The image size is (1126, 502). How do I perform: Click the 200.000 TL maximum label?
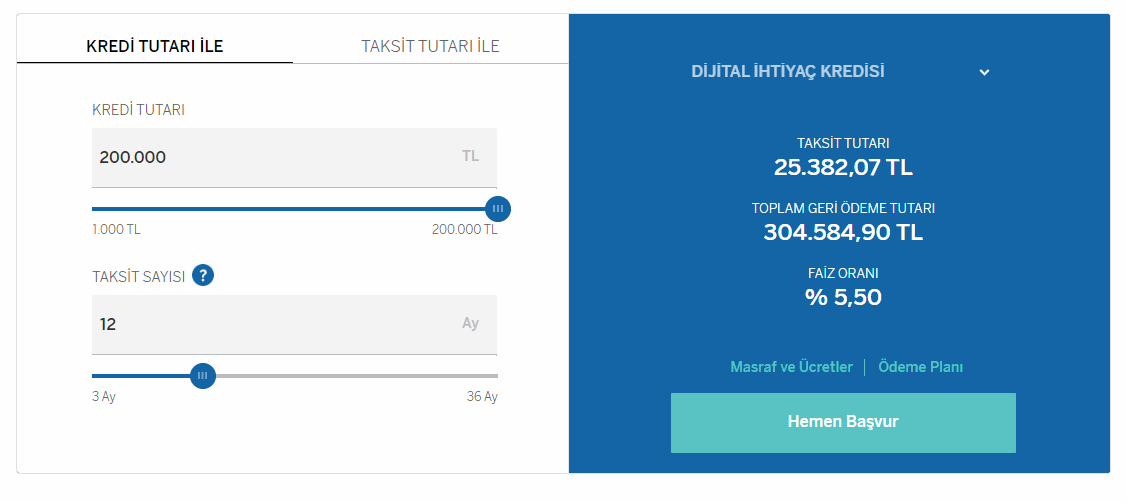[x=465, y=230]
